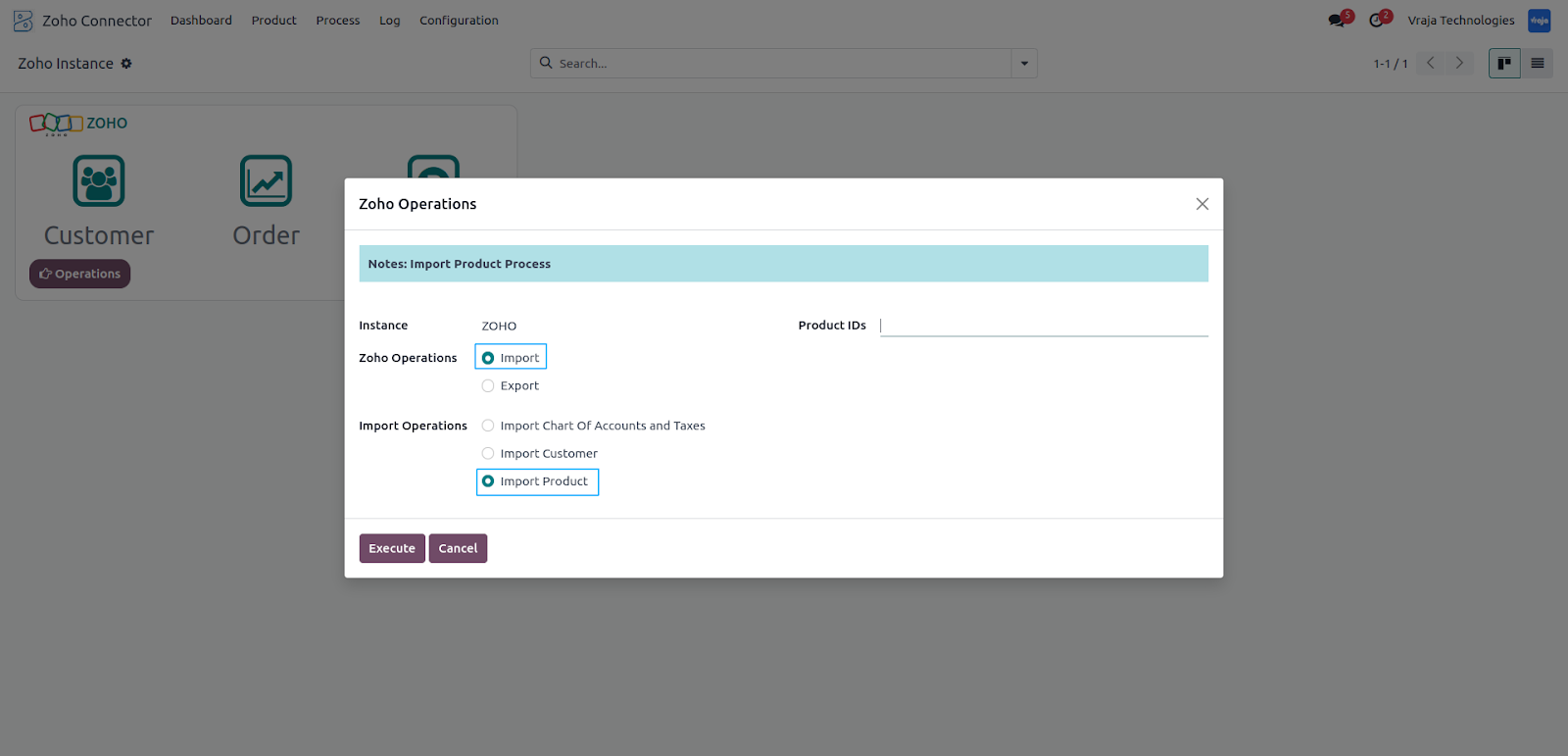The image size is (1568, 756).
Task: Go to next record page arrow
Action: (1459, 63)
